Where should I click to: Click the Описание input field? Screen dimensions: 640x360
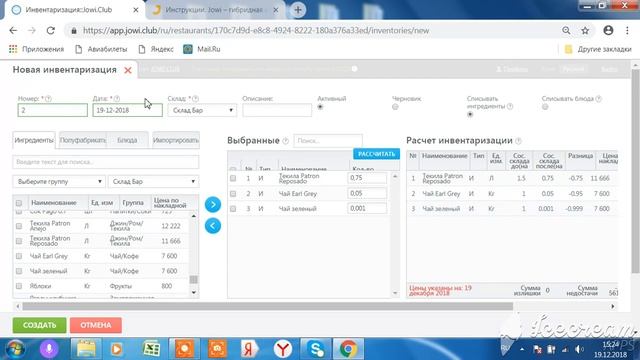point(277,110)
